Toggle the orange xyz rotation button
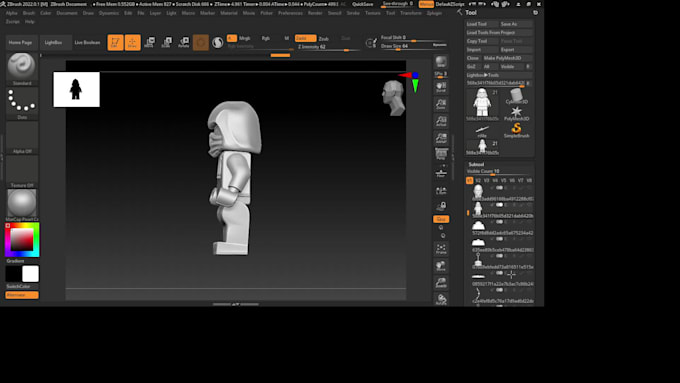Screen dimensions: 680x383 [441, 219]
